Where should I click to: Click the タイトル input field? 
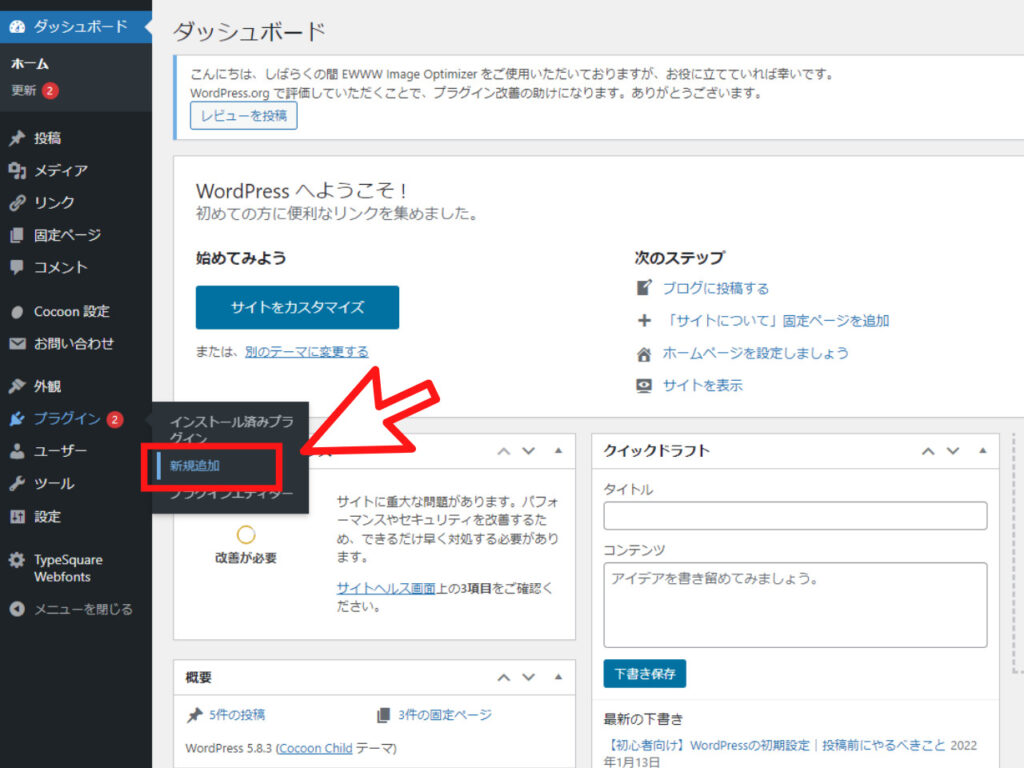click(795, 516)
